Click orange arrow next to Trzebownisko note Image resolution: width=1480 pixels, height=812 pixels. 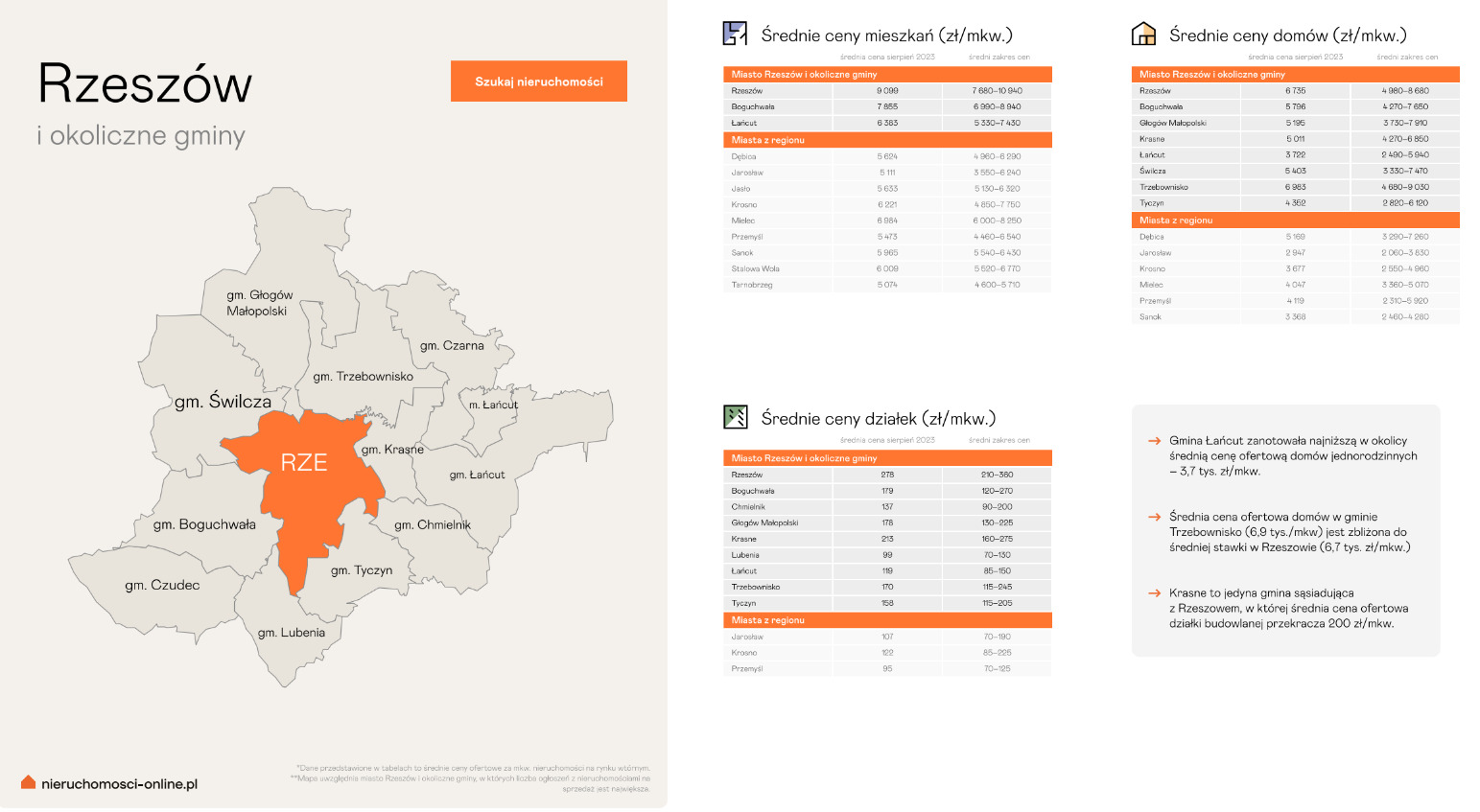coord(1155,517)
